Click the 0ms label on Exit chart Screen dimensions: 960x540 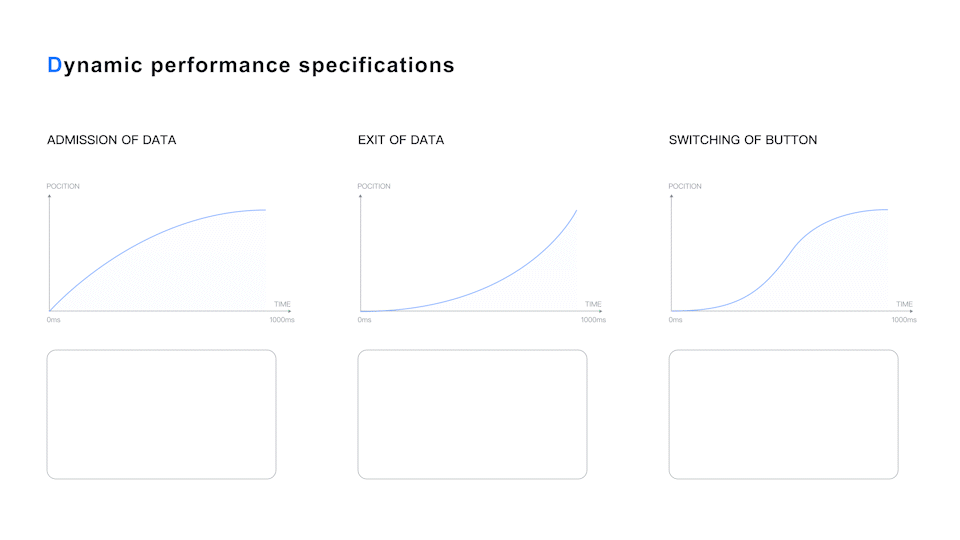click(x=364, y=320)
